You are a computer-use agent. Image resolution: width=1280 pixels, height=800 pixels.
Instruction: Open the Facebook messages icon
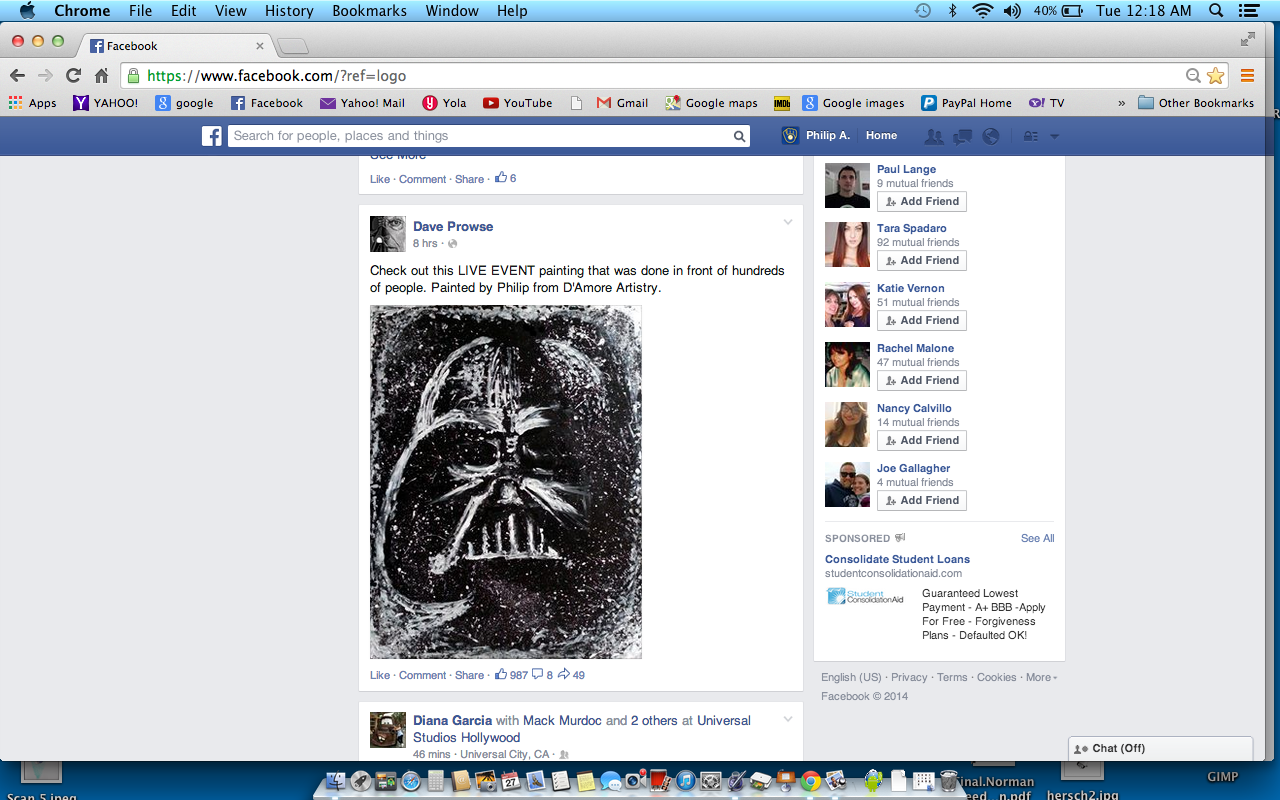point(962,136)
